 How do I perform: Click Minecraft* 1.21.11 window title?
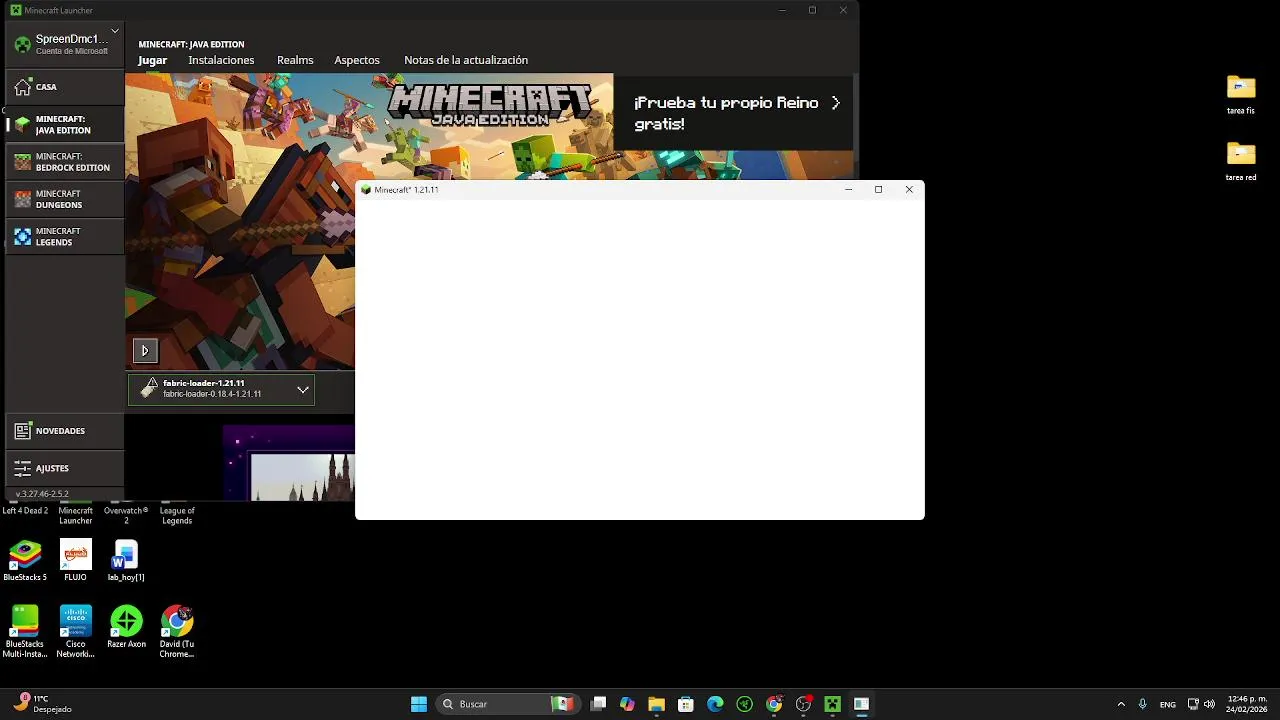tap(406, 190)
